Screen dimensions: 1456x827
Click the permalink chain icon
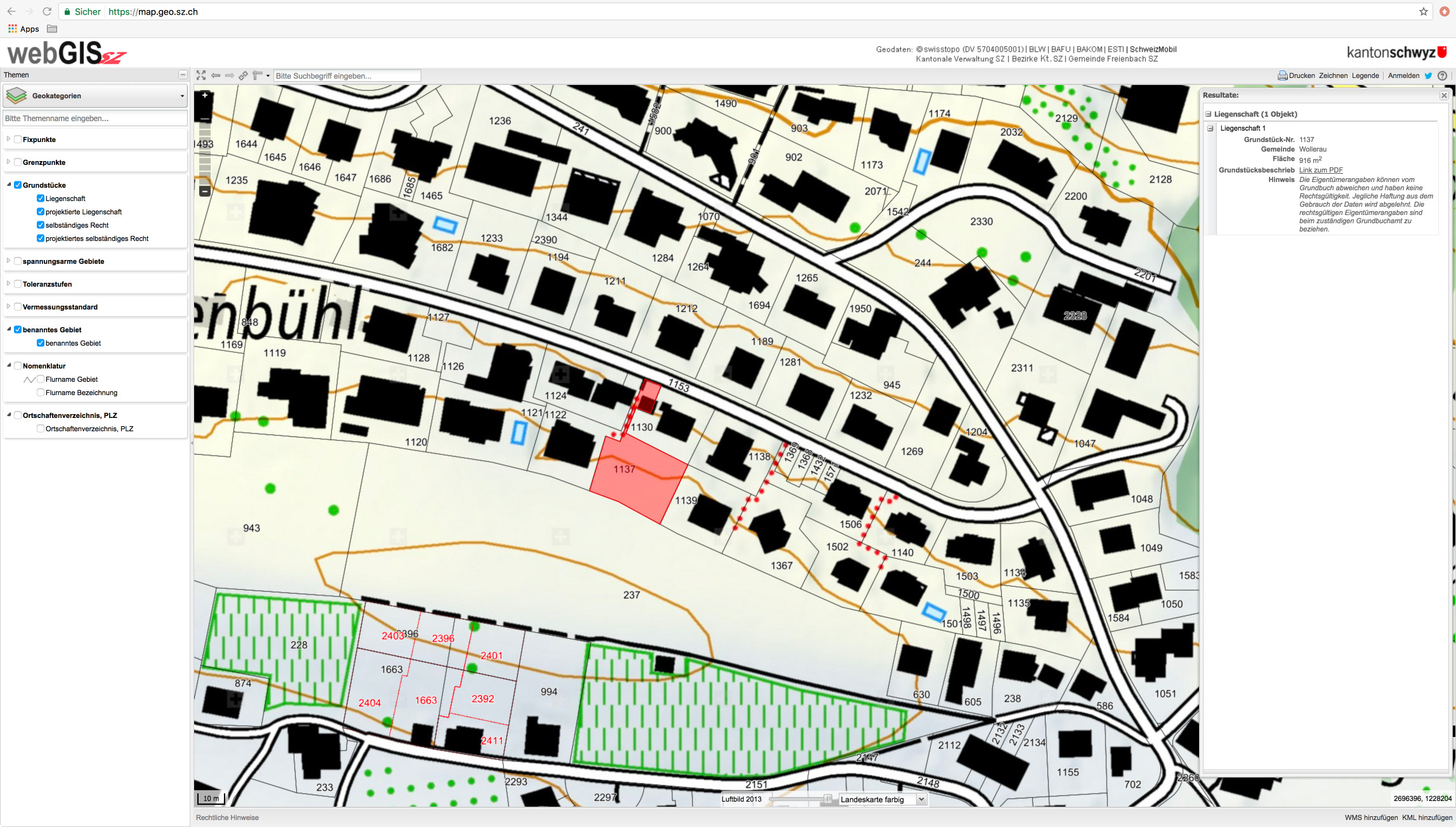(243, 75)
